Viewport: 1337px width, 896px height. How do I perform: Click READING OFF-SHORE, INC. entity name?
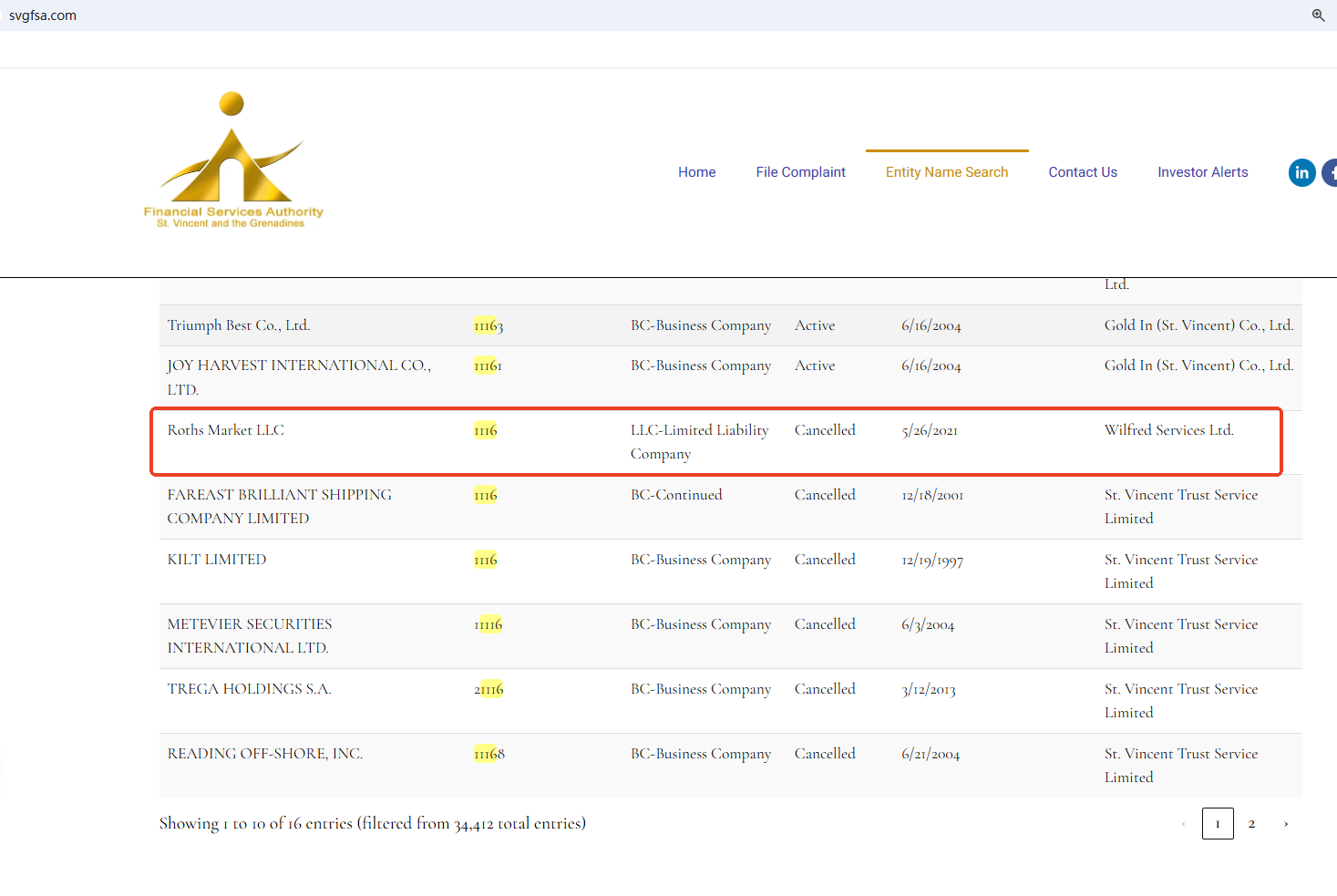click(x=265, y=754)
